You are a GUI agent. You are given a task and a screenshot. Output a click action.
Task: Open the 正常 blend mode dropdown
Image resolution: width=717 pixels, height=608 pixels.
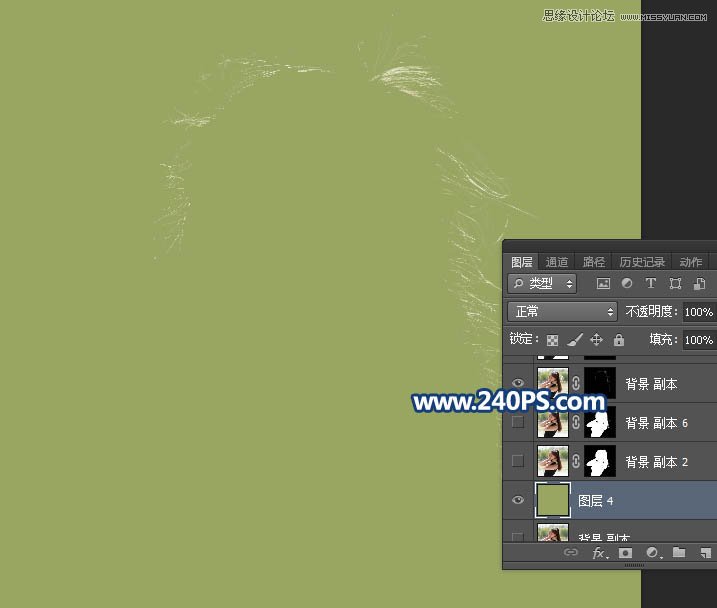562,312
